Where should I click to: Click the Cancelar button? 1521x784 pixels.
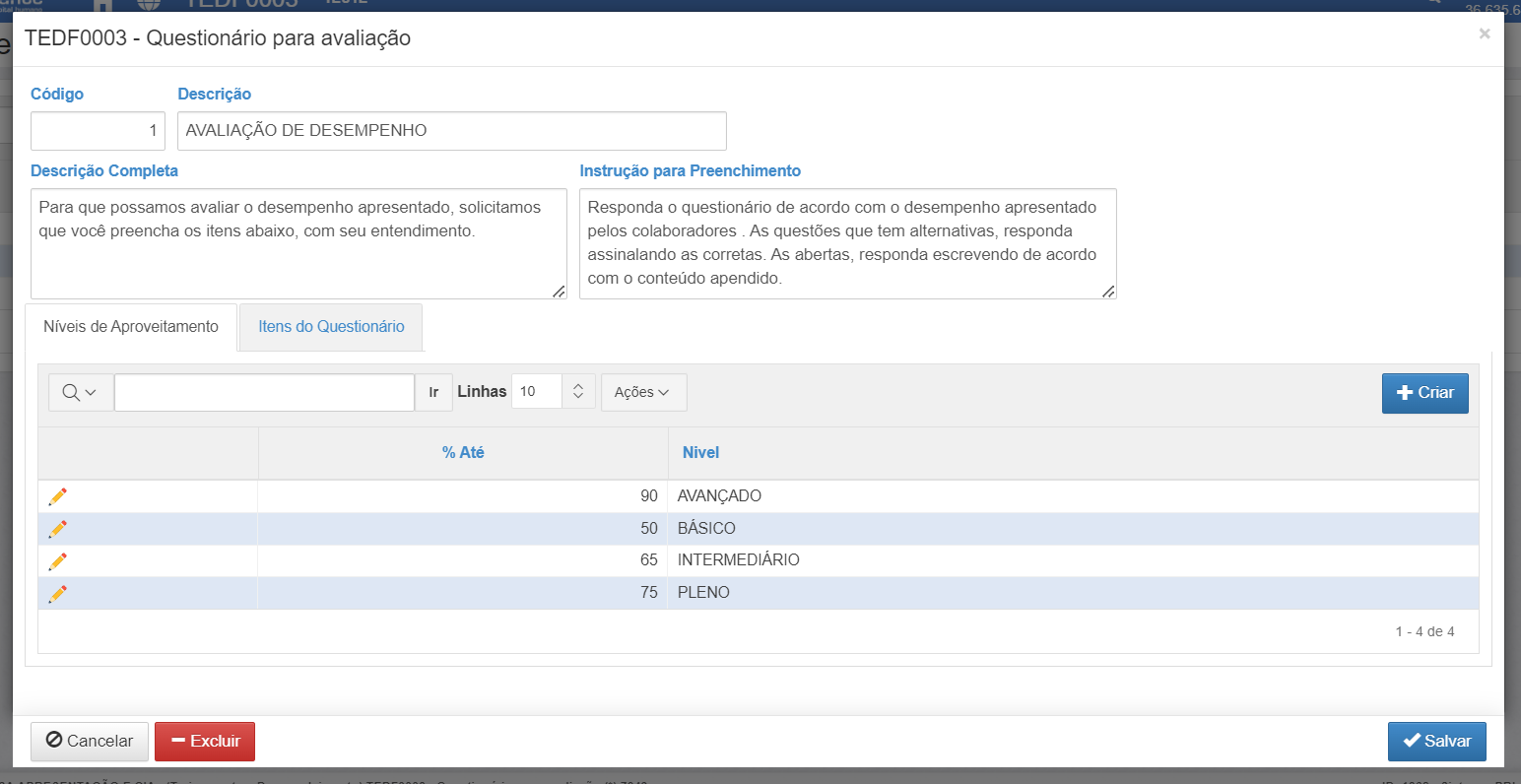(x=90, y=742)
